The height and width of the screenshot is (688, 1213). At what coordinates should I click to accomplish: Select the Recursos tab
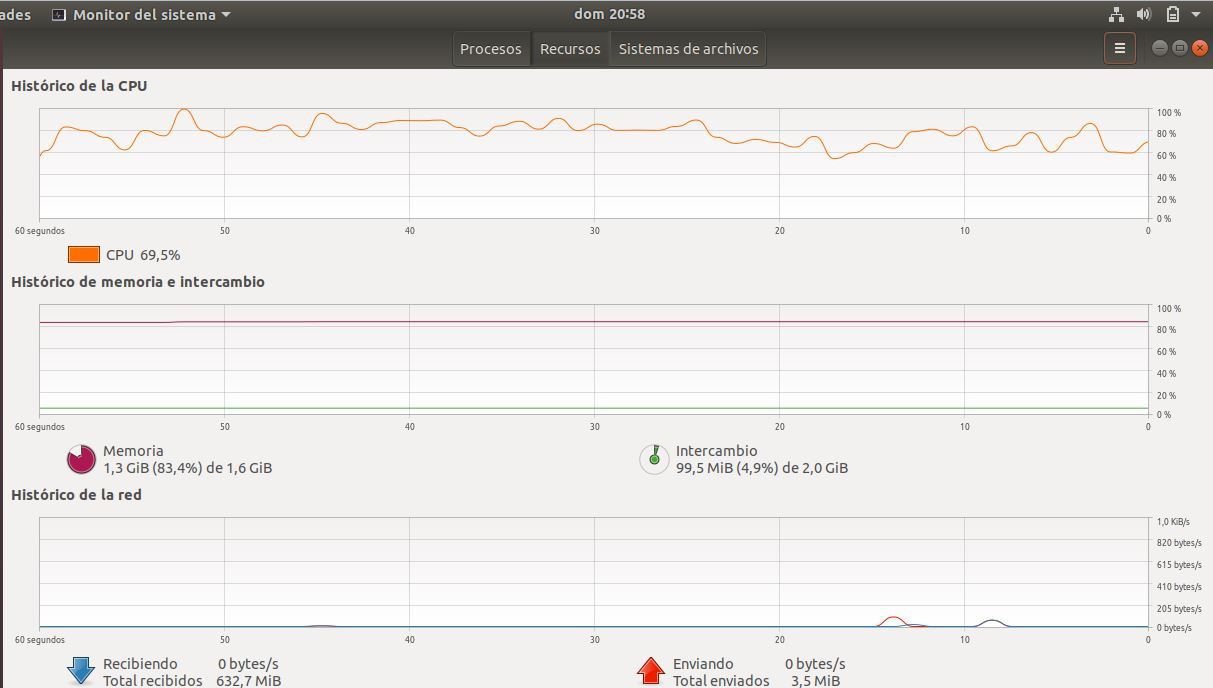tap(570, 48)
